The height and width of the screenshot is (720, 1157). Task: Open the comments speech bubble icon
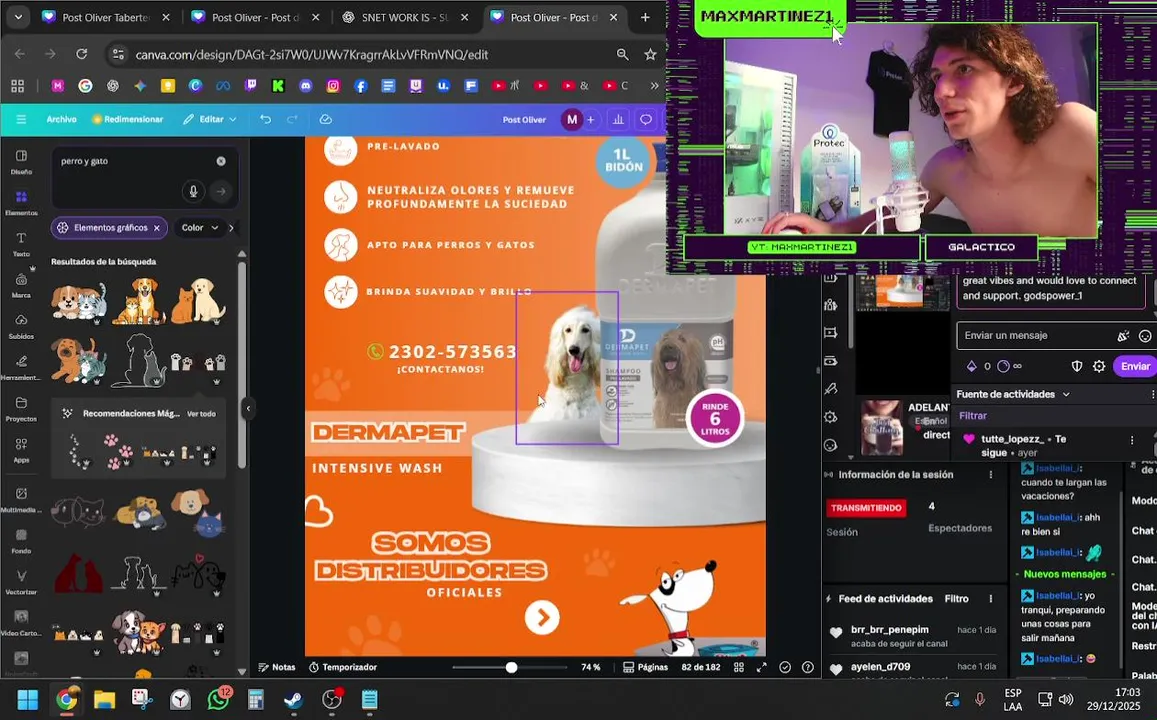pos(646,120)
